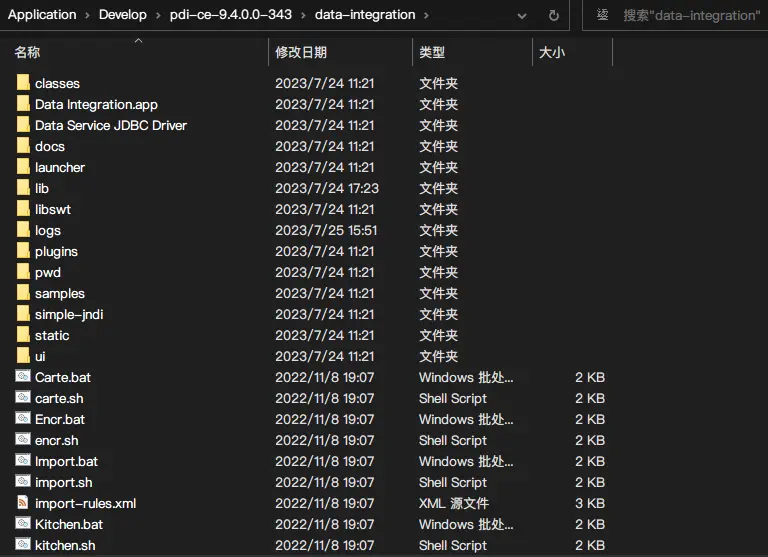This screenshot has width=768, height=557.
Task: Expand chevron after Application breadcrumb
Action: click(x=88, y=16)
